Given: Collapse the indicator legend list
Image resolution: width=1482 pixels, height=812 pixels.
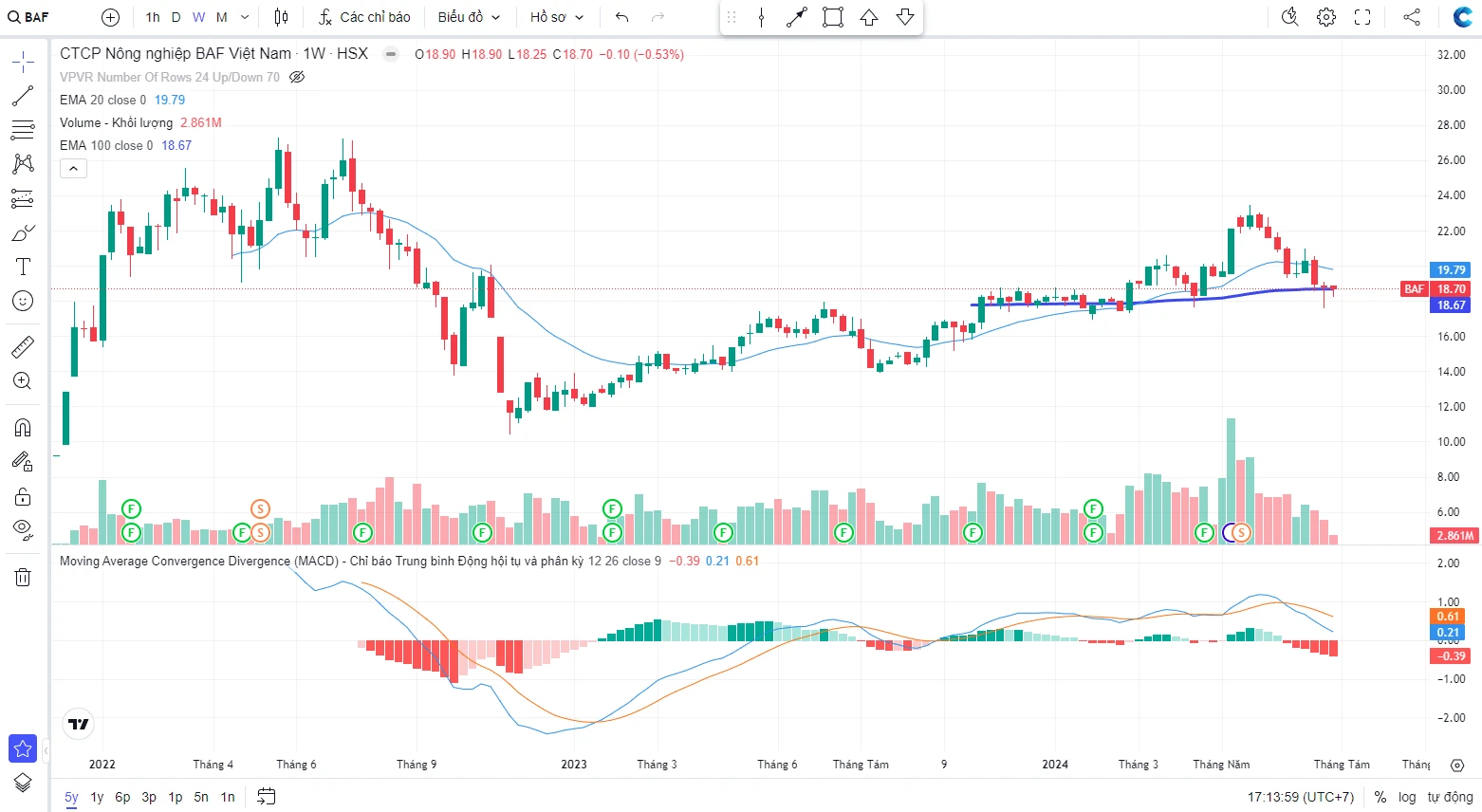Looking at the screenshot, I should 73,169.
